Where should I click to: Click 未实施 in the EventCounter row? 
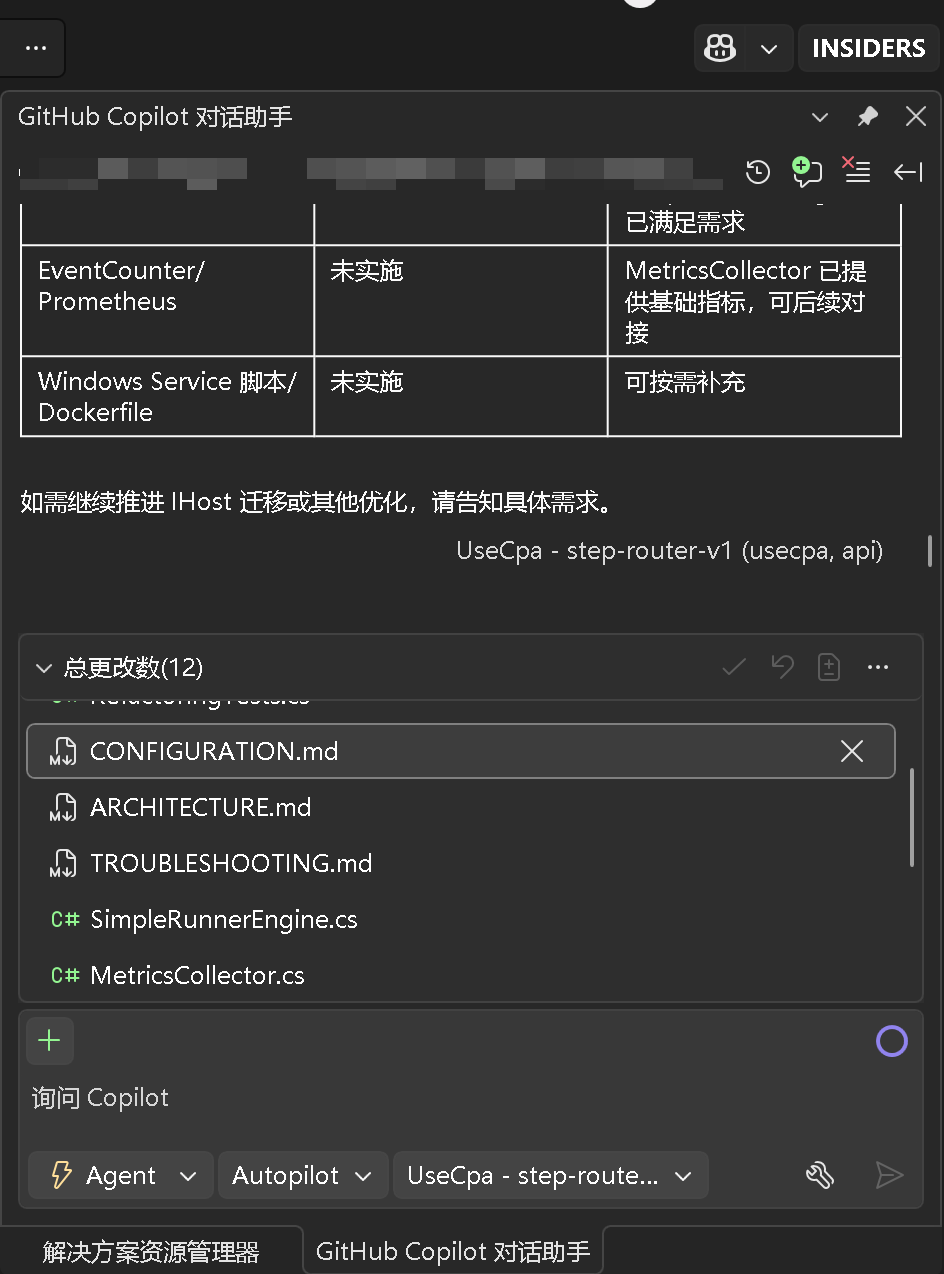click(x=366, y=271)
